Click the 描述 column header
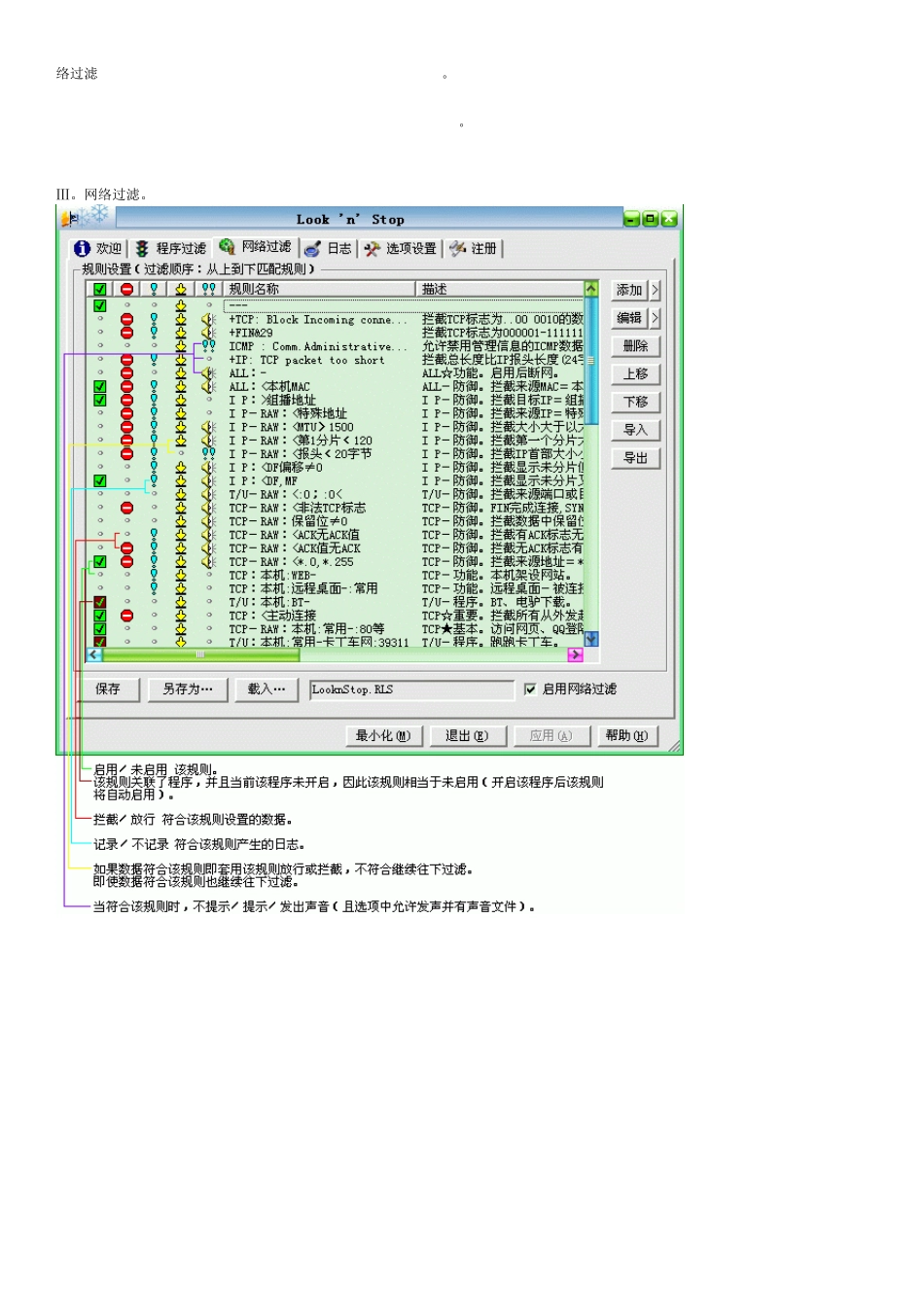The height and width of the screenshot is (1307, 924). (500, 290)
